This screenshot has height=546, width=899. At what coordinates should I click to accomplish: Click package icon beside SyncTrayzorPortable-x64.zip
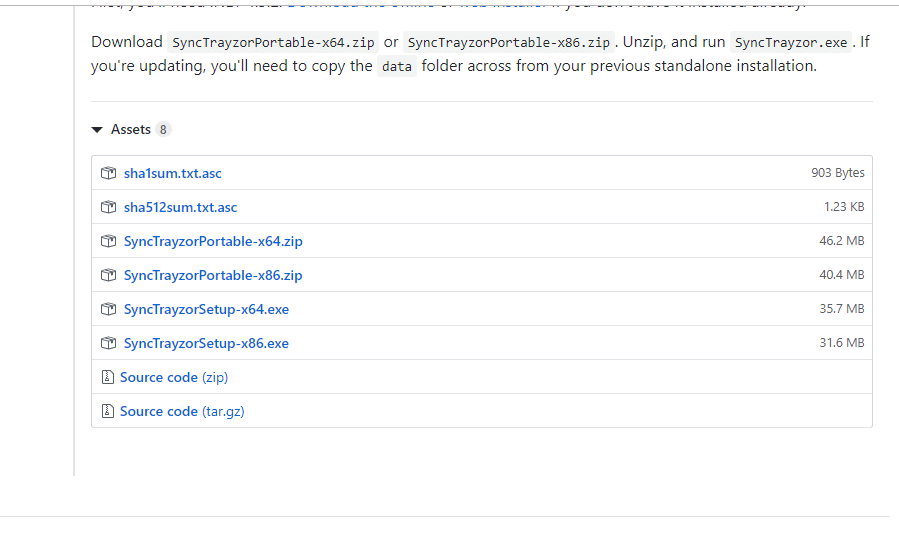coord(108,241)
